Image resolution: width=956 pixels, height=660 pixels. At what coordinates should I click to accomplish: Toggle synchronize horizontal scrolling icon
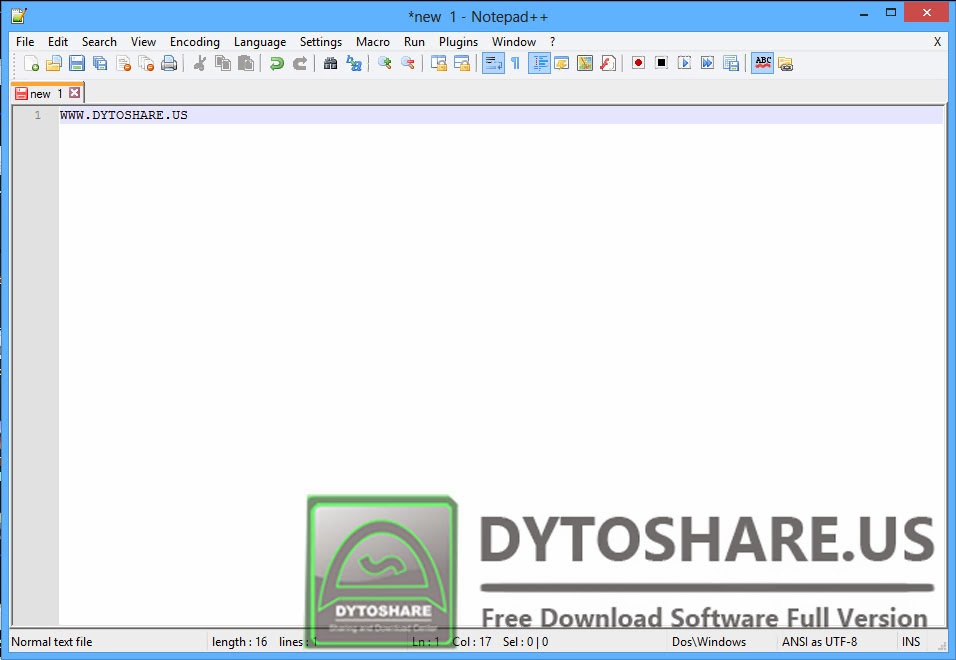tap(462, 63)
